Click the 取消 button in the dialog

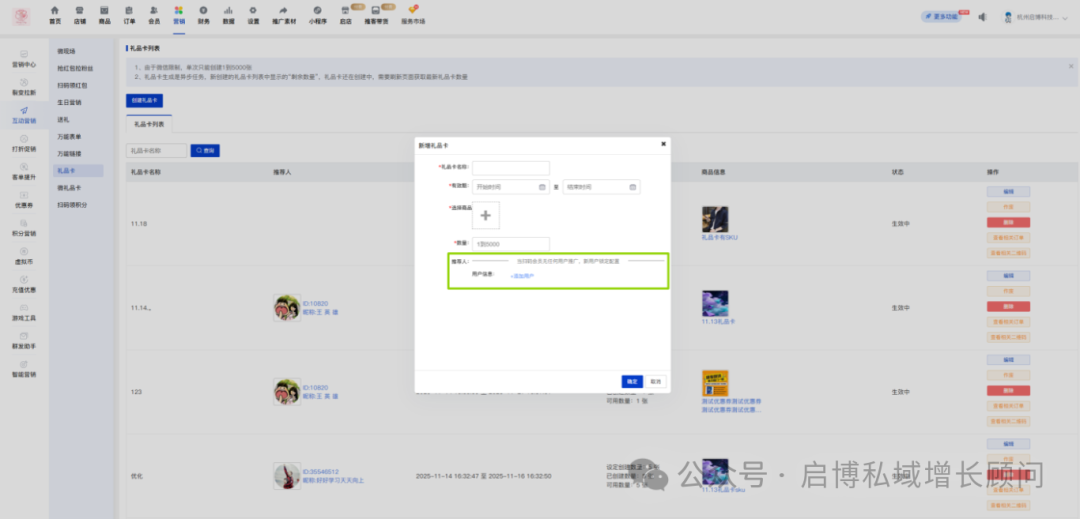(656, 381)
